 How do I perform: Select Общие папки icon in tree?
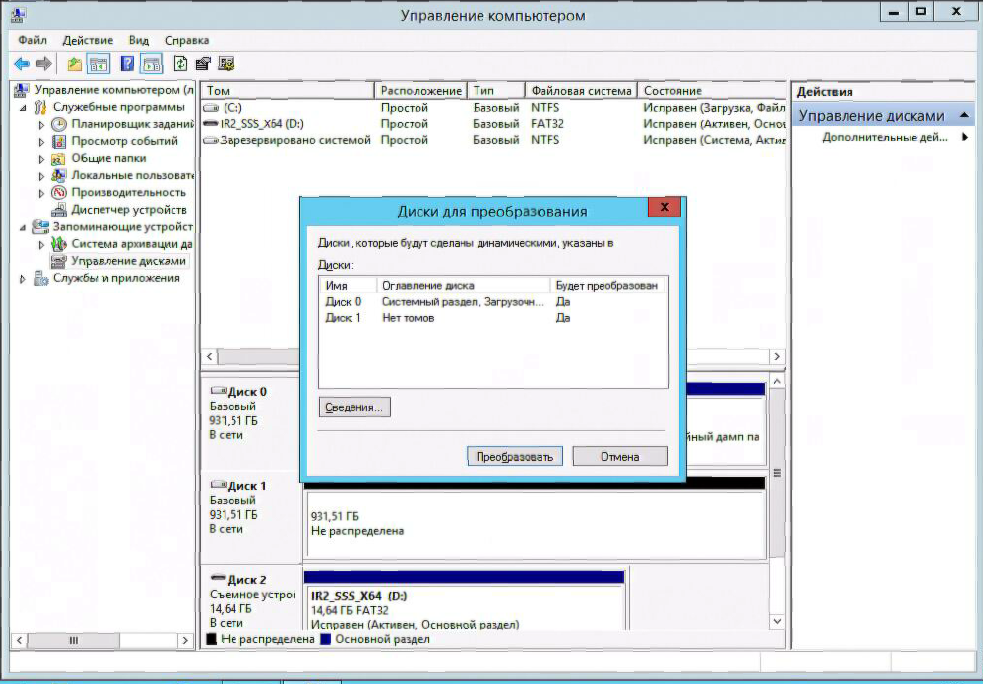click(x=58, y=159)
